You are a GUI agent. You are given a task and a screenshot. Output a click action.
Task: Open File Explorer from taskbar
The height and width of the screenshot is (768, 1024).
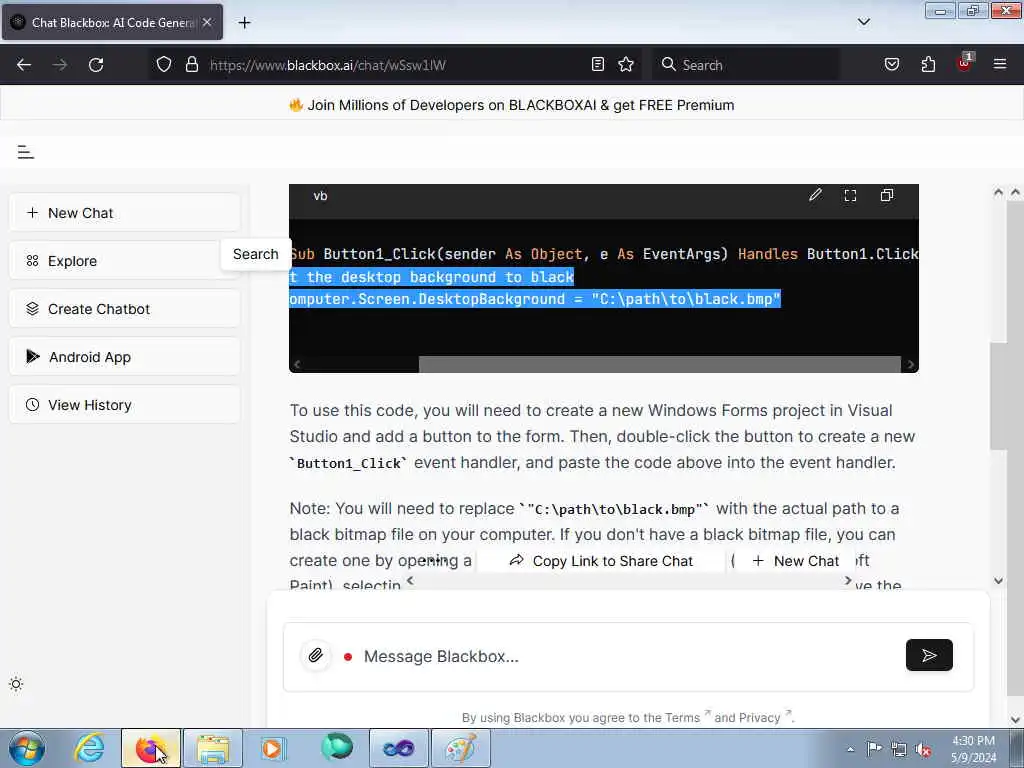pyautogui.click(x=213, y=748)
